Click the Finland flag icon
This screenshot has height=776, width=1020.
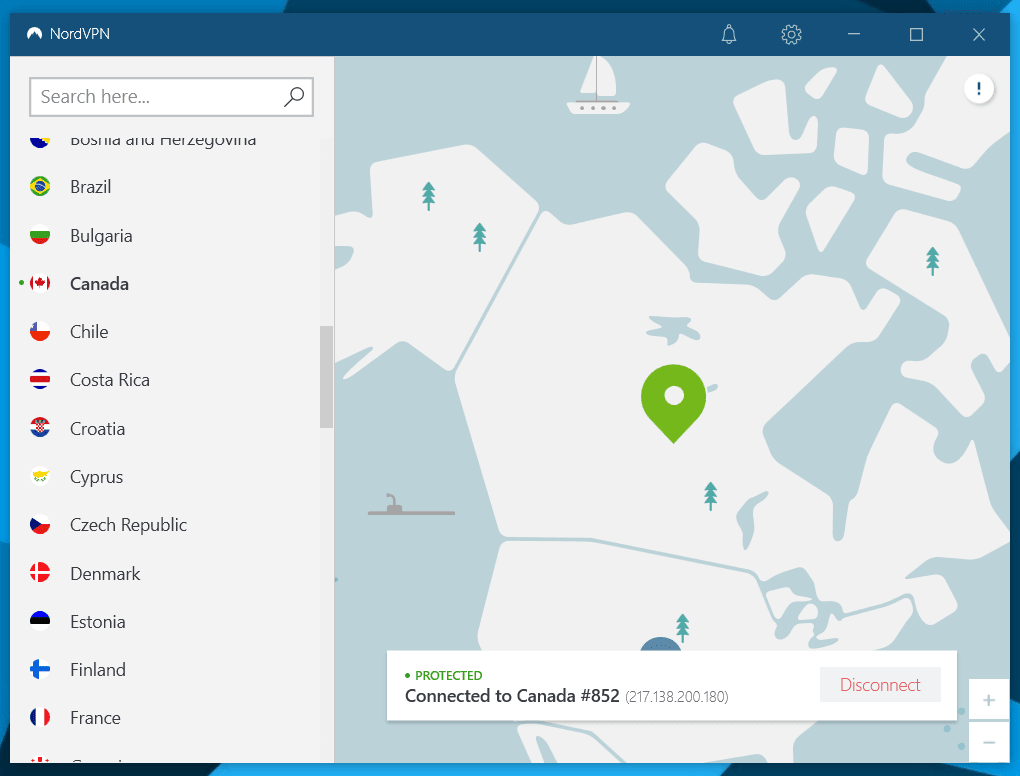point(40,669)
